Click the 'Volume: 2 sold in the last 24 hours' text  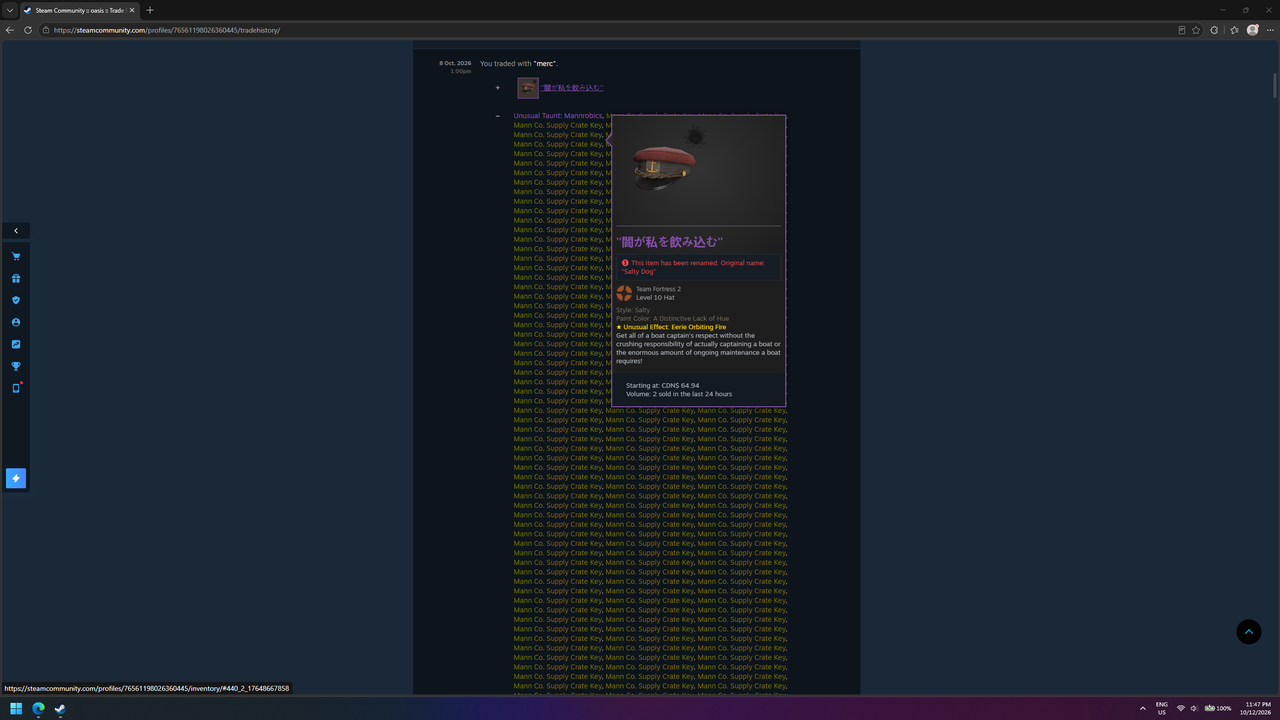(x=679, y=394)
